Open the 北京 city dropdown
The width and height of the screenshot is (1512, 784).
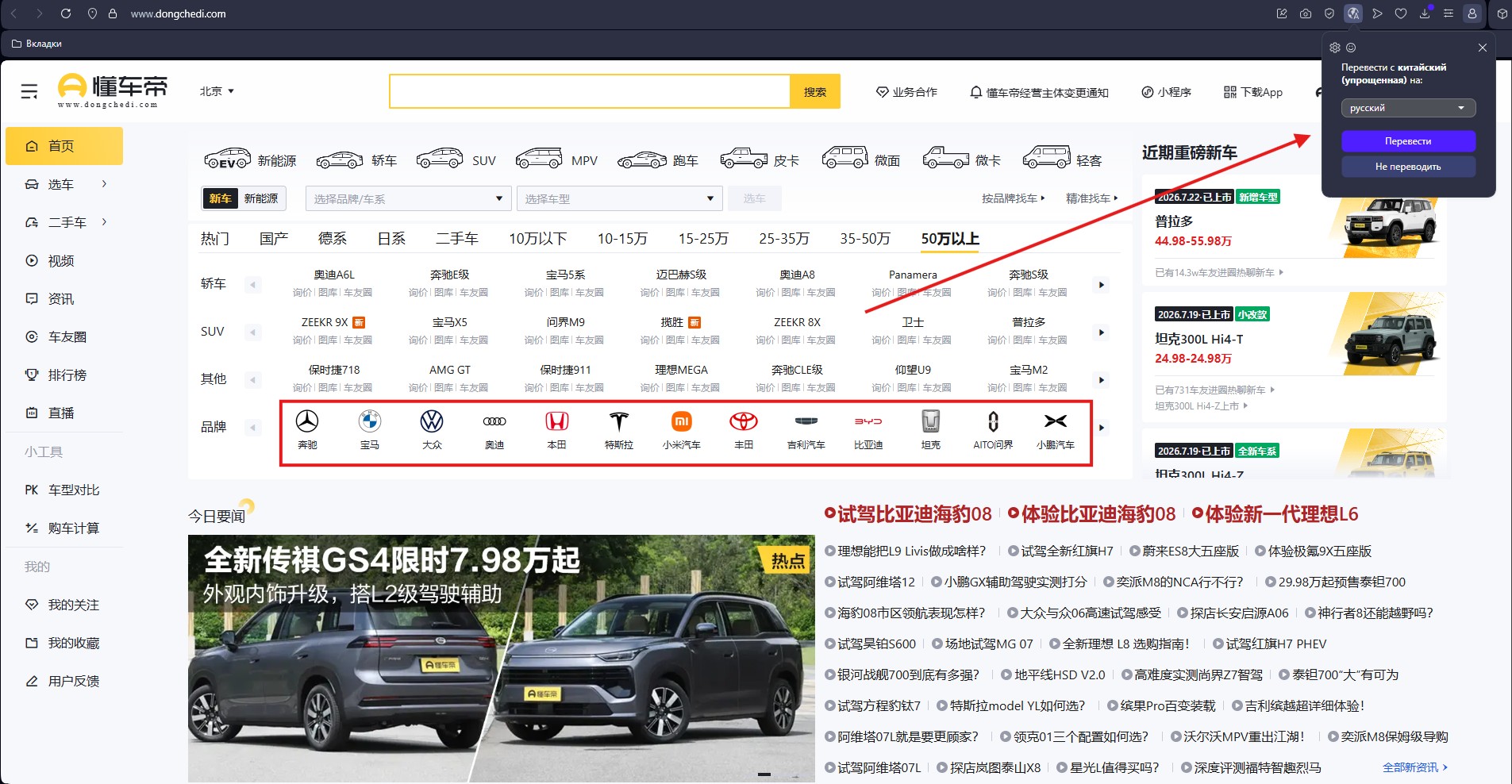coord(217,91)
